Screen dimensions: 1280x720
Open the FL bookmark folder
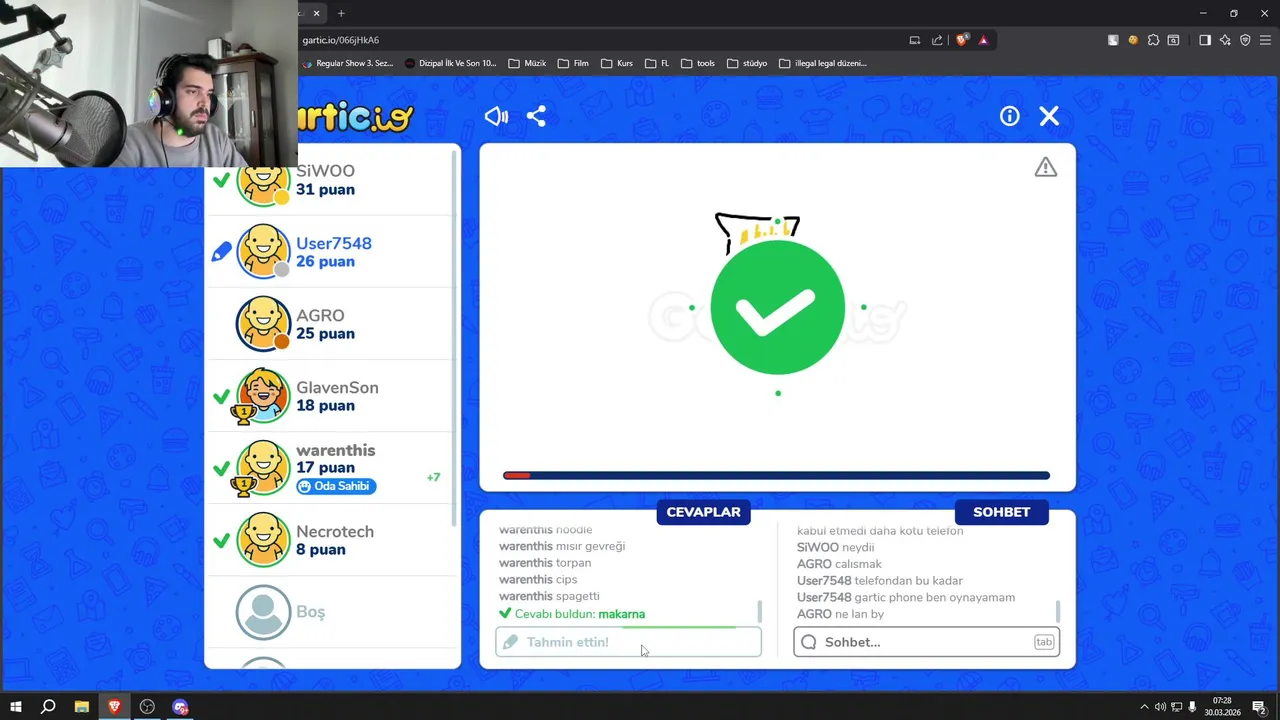pos(657,63)
